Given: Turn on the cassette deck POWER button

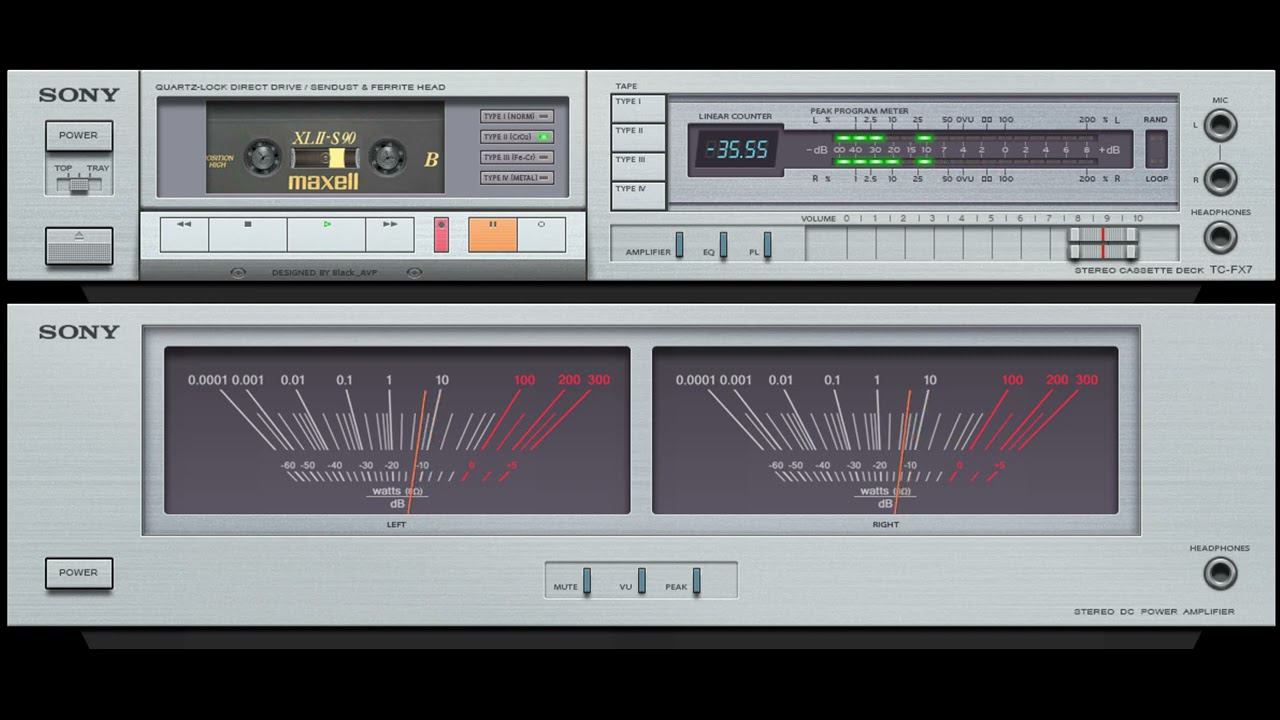Looking at the screenshot, I should 78,136.
